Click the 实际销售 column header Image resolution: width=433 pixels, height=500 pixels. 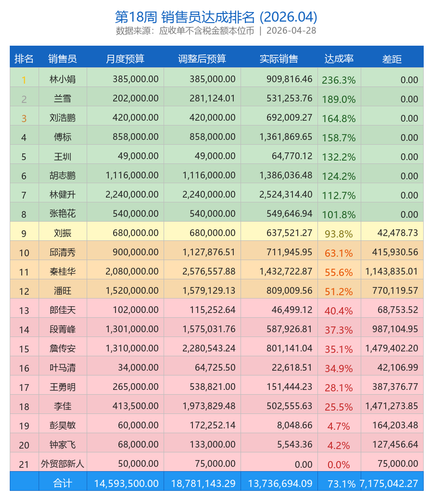point(279,59)
